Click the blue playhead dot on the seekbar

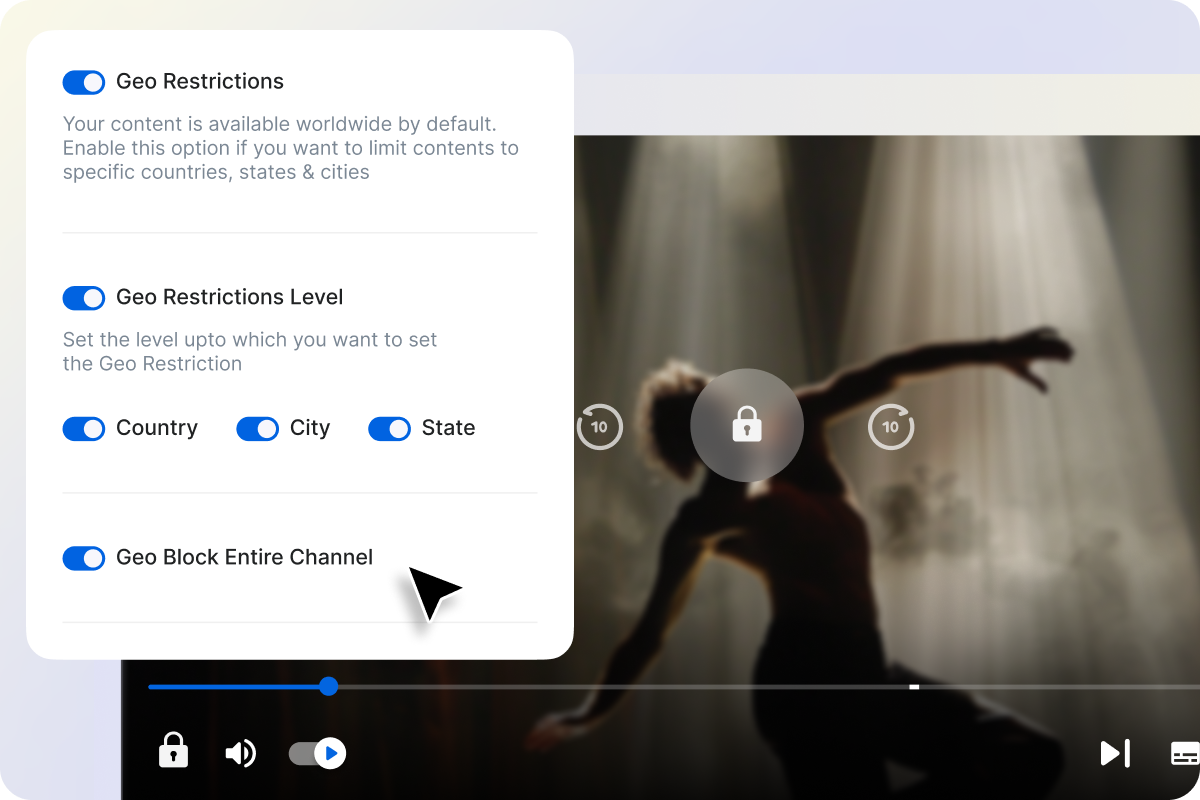pyautogui.click(x=328, y=686)
